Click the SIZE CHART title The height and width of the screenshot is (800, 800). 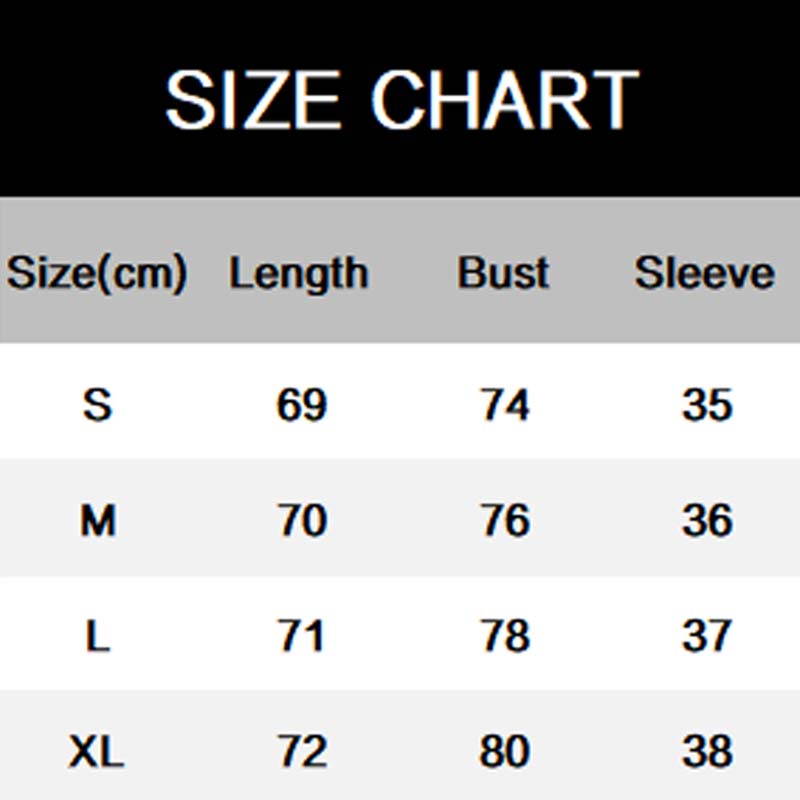pyautogui.click(x=401, y=100)
